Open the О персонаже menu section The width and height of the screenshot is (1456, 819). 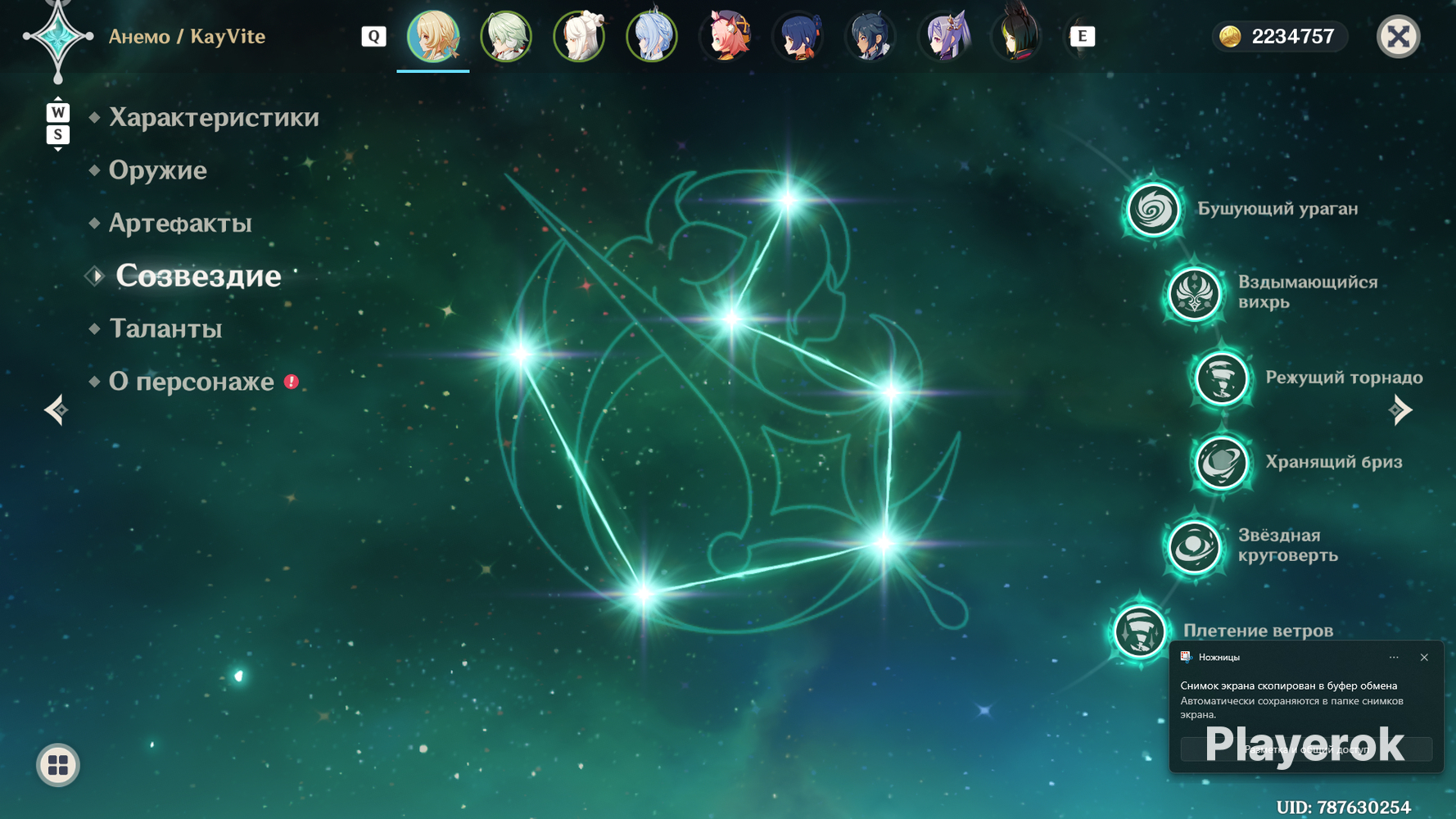192,382
